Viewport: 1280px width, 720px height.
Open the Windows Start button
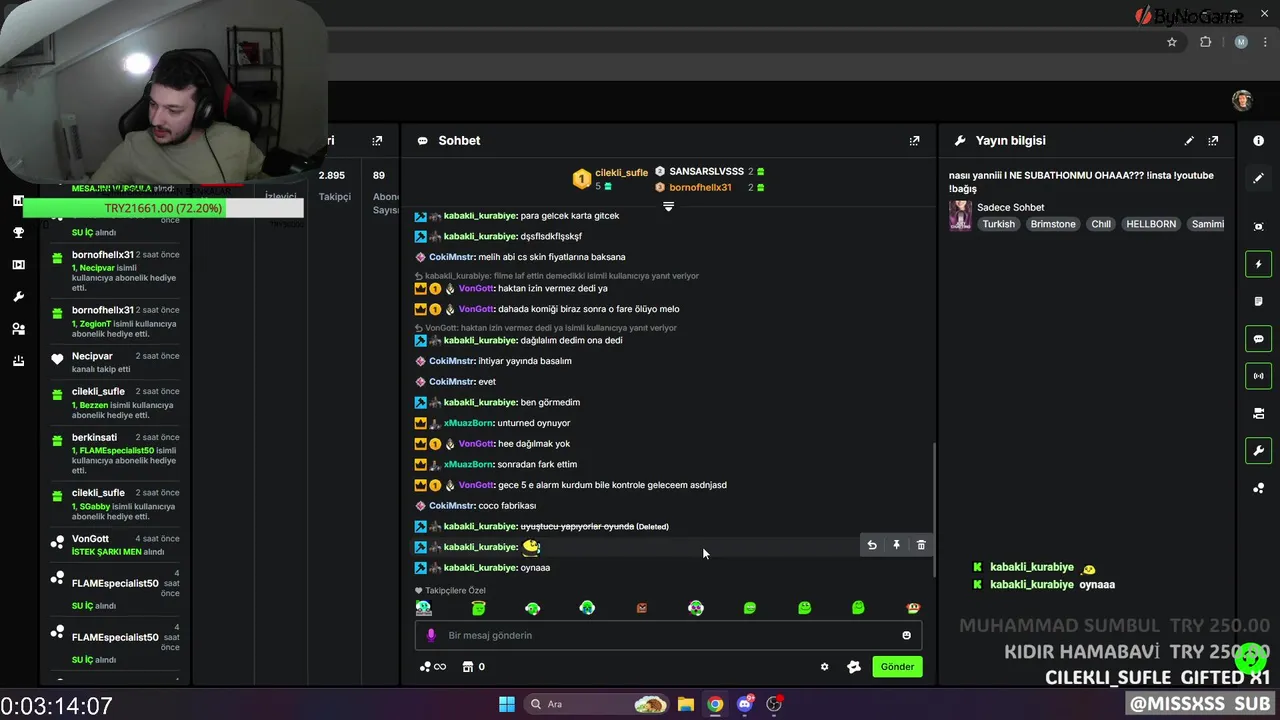[507, 704]
